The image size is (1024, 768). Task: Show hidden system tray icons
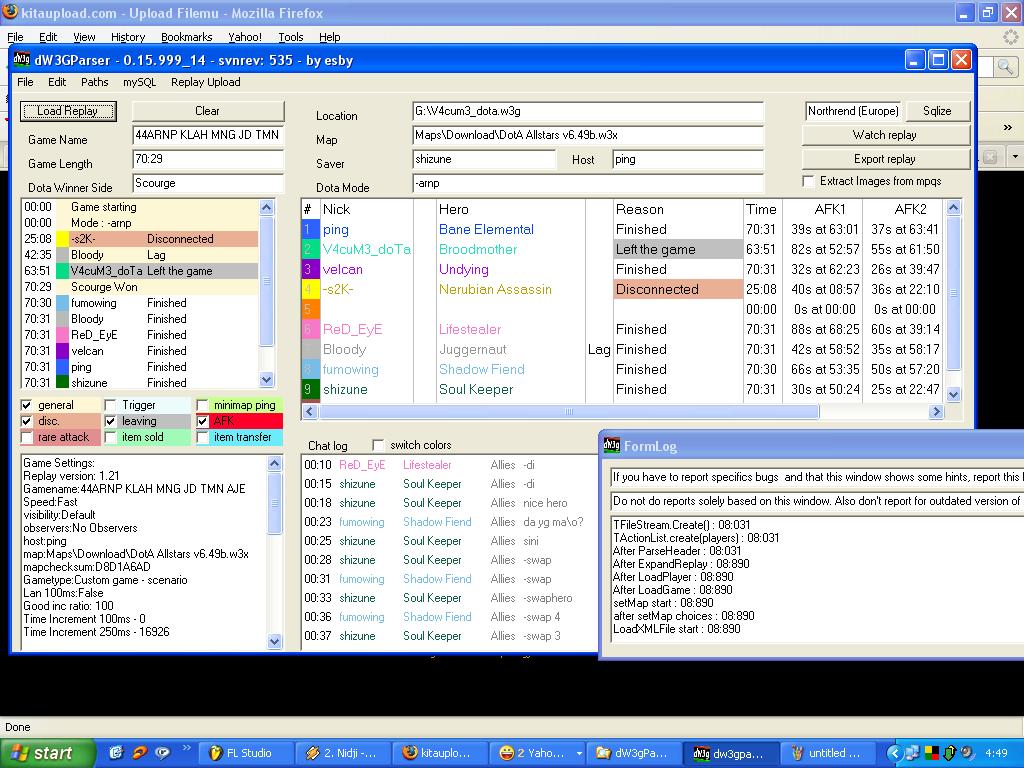tap(894, 753)
